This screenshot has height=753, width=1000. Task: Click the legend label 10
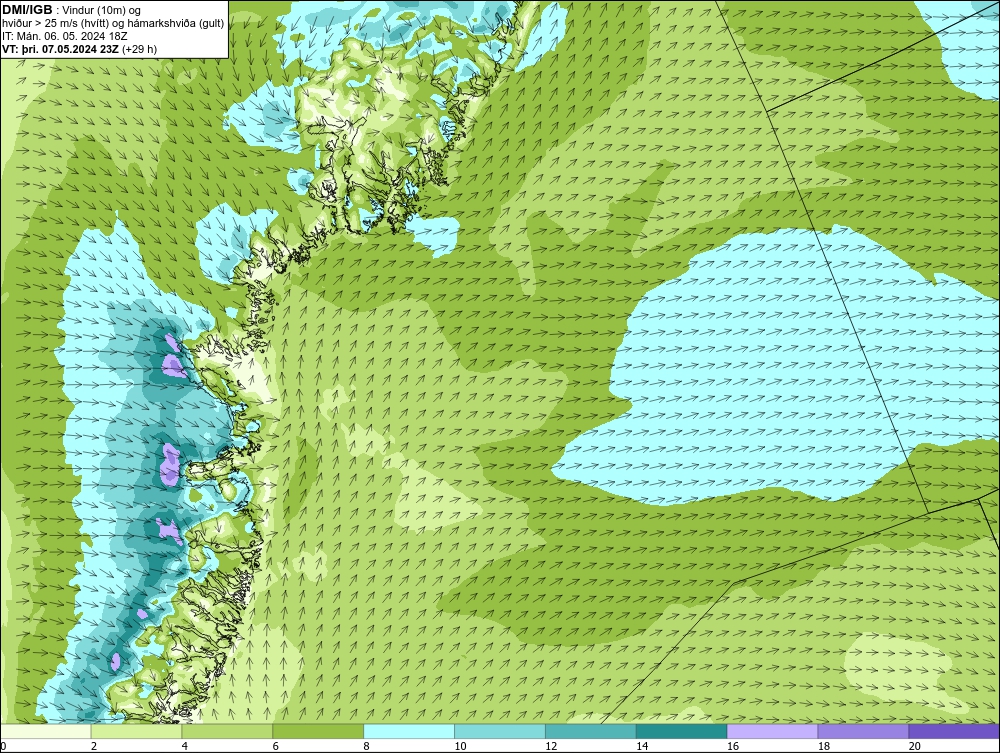click(x=460, y=746)
